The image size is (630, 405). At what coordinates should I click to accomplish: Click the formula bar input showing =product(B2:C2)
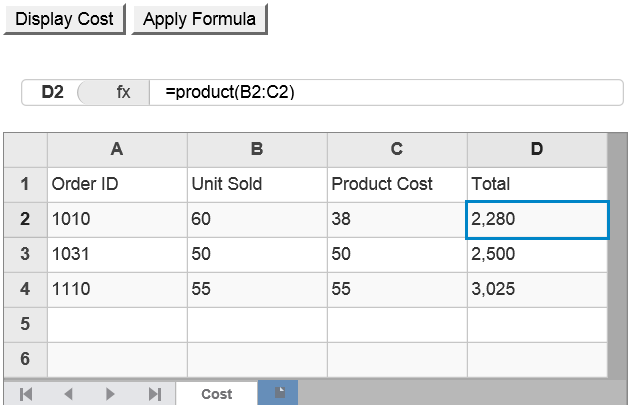pyautogui.click(x=385, y=92)
